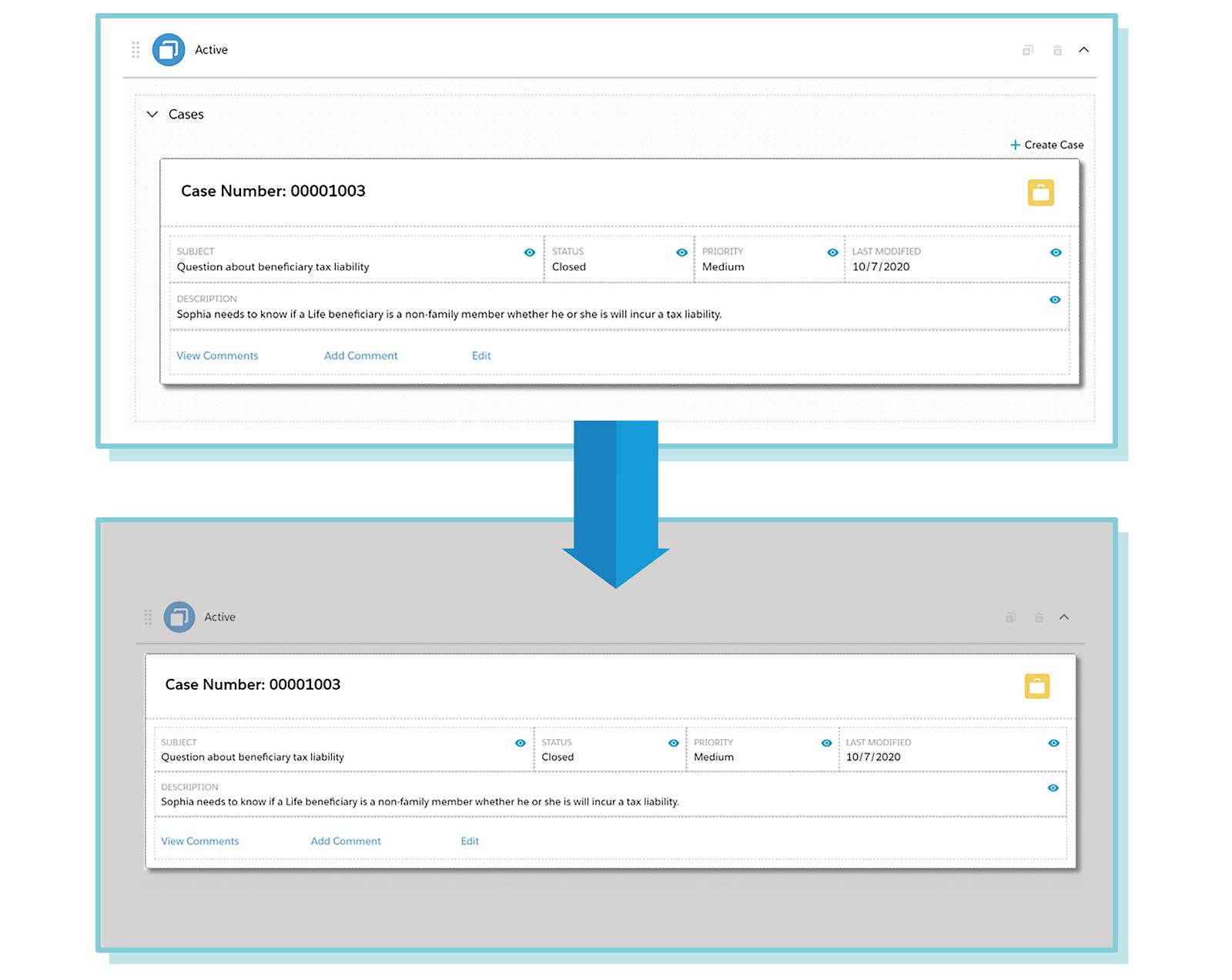
Task: Toggle the Priority field eye icon
Action: pyautogui.click(x=832, y=252)
